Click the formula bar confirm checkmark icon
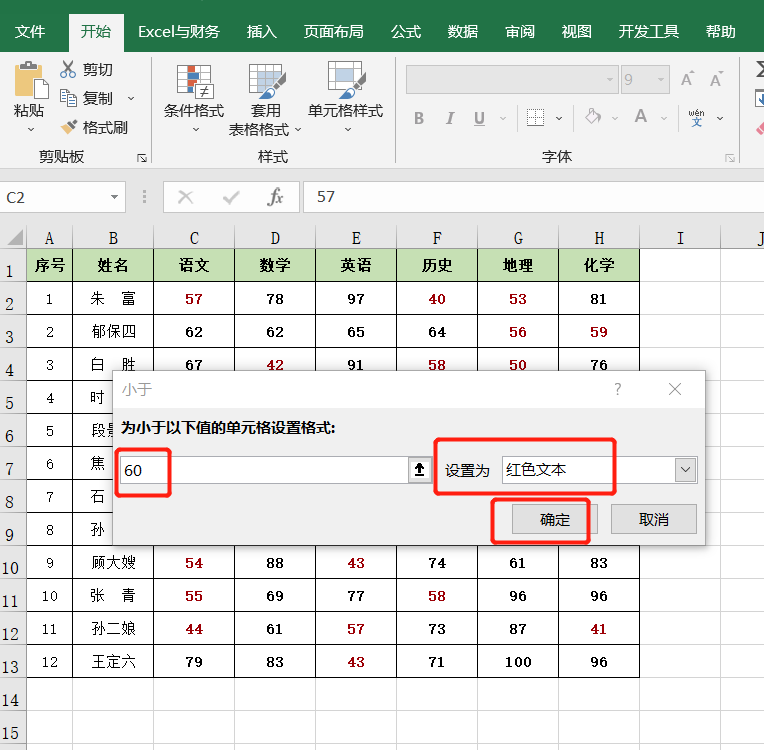764x750 pixels. [231, 197]
